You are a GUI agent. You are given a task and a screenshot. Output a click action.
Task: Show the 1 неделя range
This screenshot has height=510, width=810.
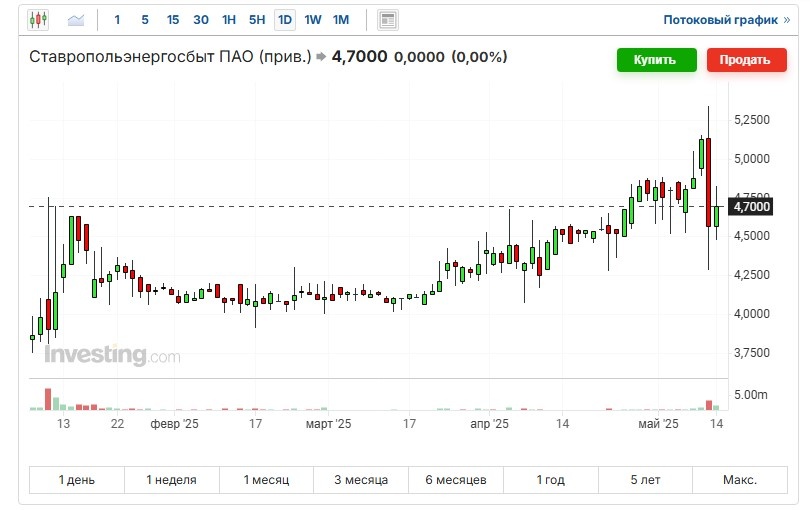(x=172, y=480)
